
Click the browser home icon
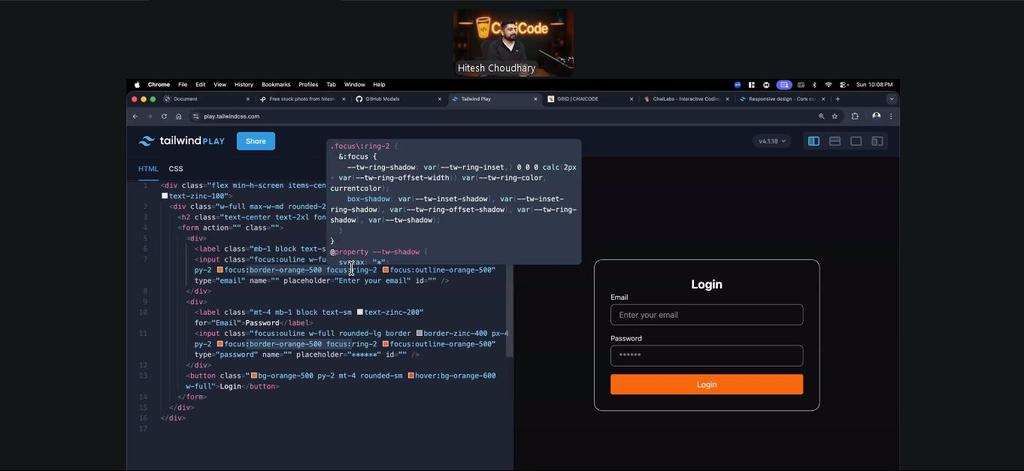coord(178,116)
